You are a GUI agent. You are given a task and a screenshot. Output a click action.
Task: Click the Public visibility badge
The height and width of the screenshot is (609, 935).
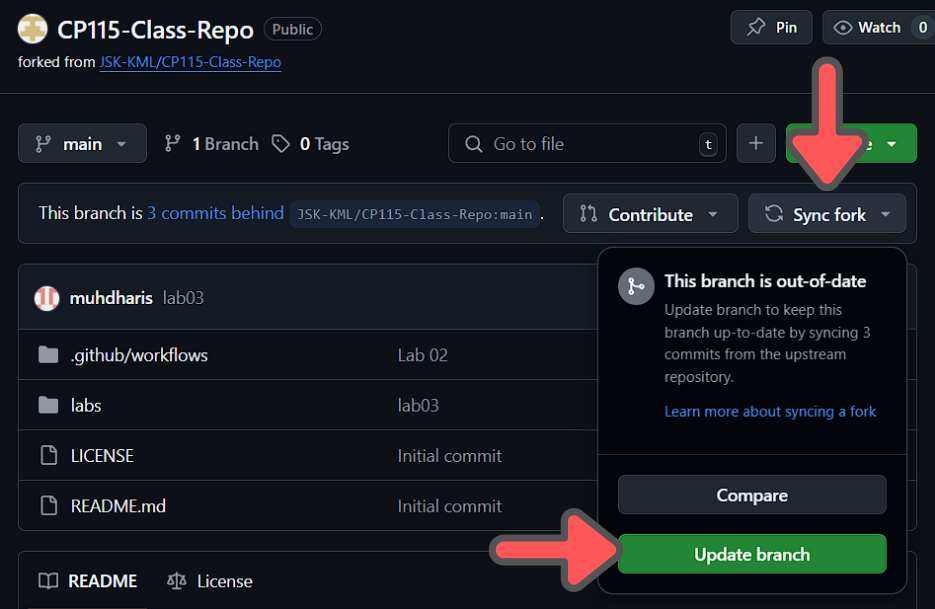pos(292,29)
